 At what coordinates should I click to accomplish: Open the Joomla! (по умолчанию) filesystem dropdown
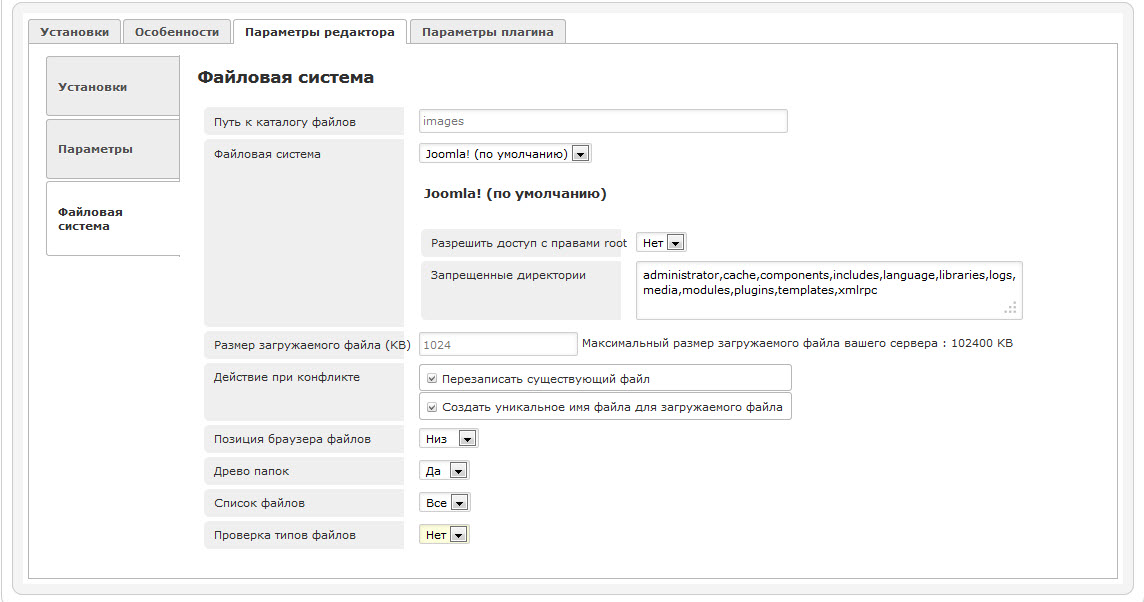(x=505, y=154)
